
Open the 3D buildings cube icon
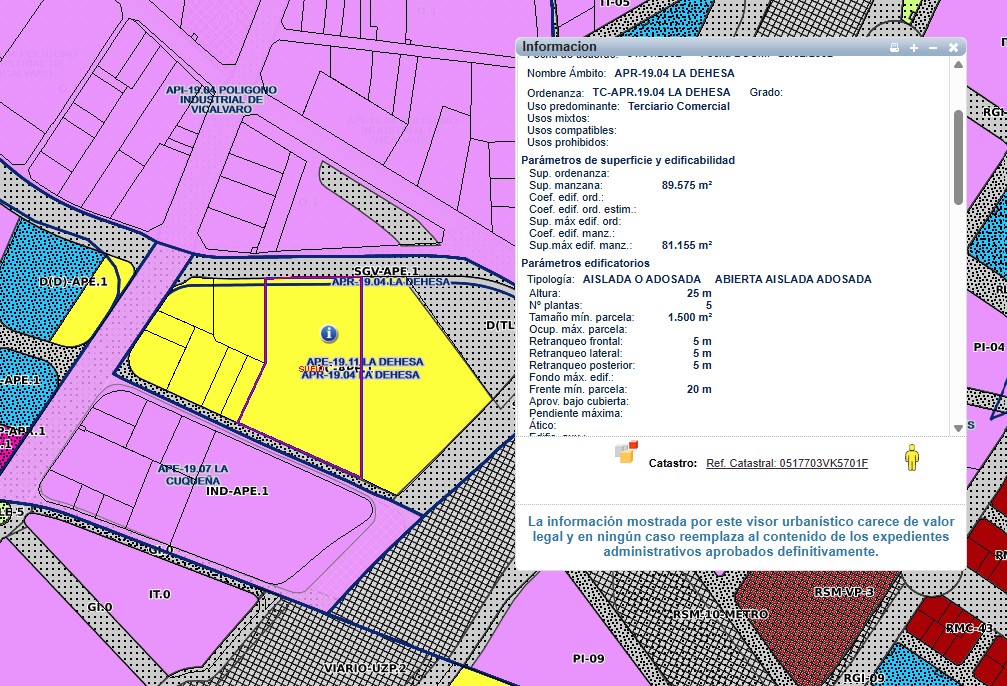[x=626, y=452]
